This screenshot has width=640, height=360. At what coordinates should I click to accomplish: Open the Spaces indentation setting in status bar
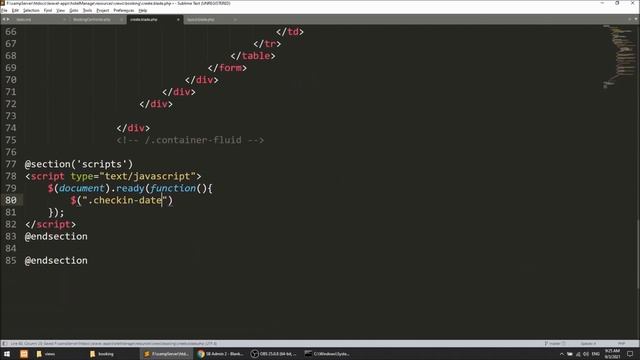pyautogui.click(x=588, y=344)
